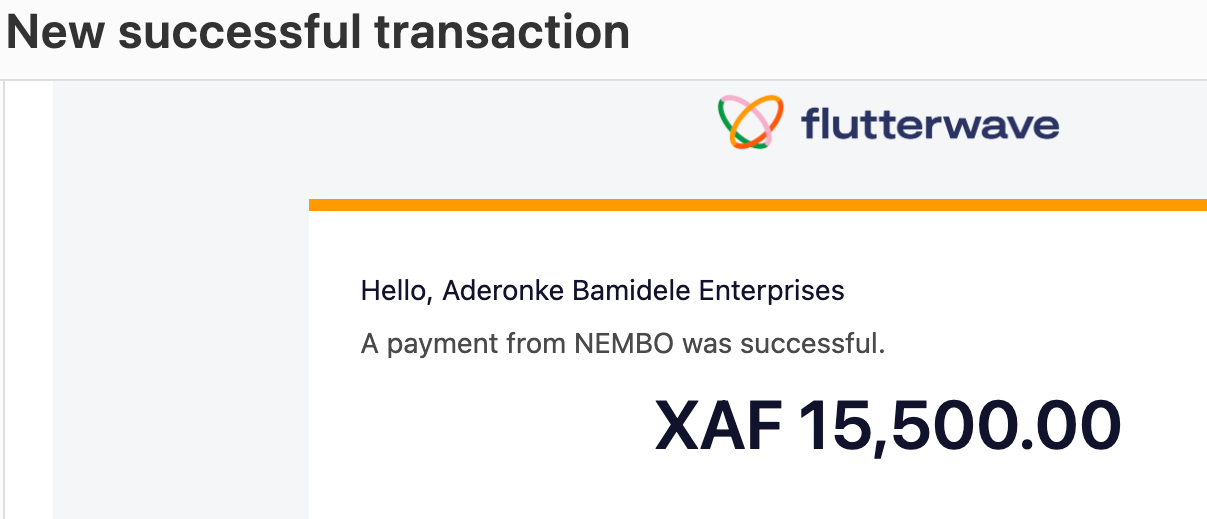Screen dimensions: 1207x519
Task: Click the word "payment" in the message
Action: click(x=443, y=345)
